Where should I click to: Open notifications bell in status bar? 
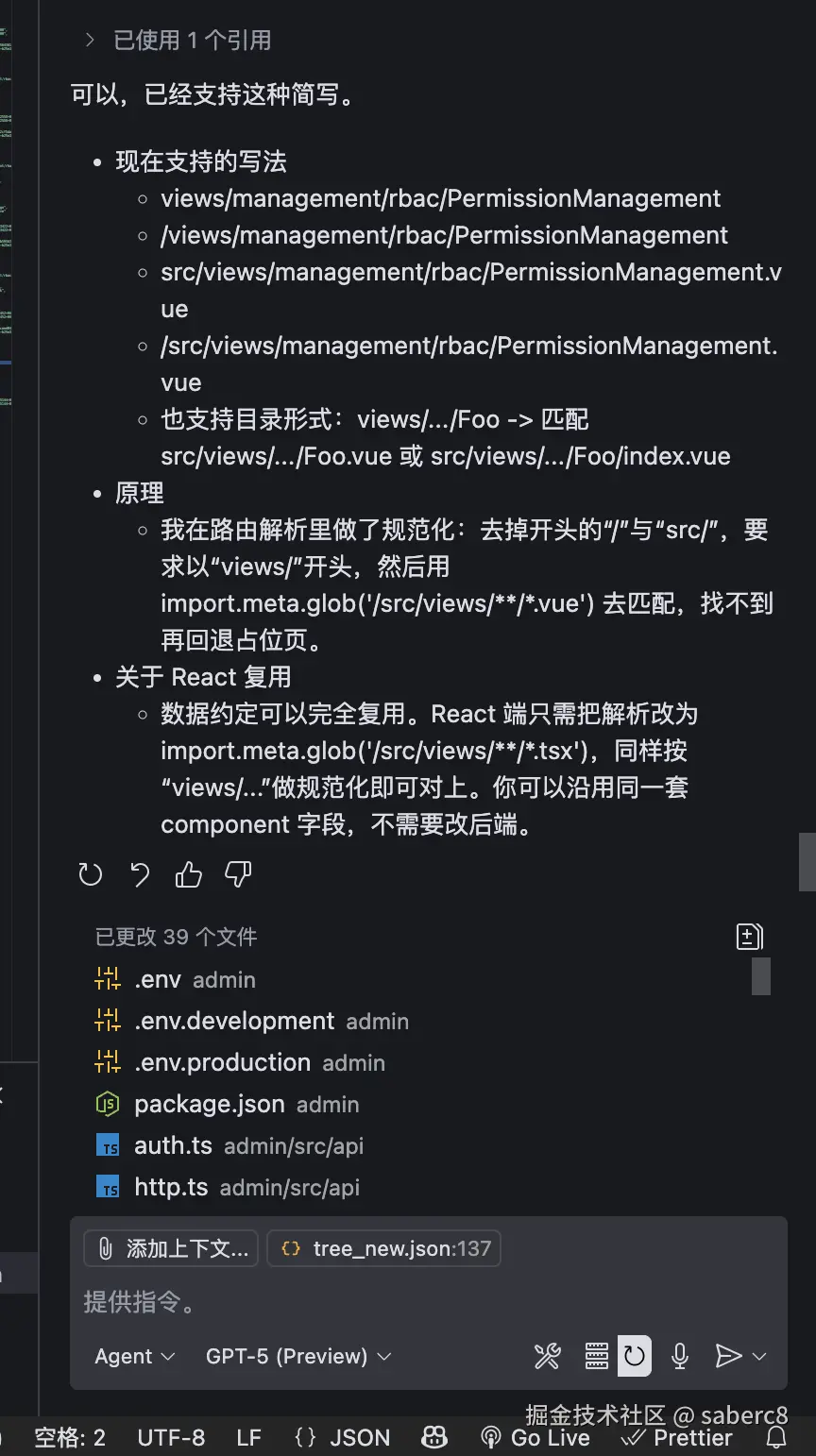point(776,1437)
